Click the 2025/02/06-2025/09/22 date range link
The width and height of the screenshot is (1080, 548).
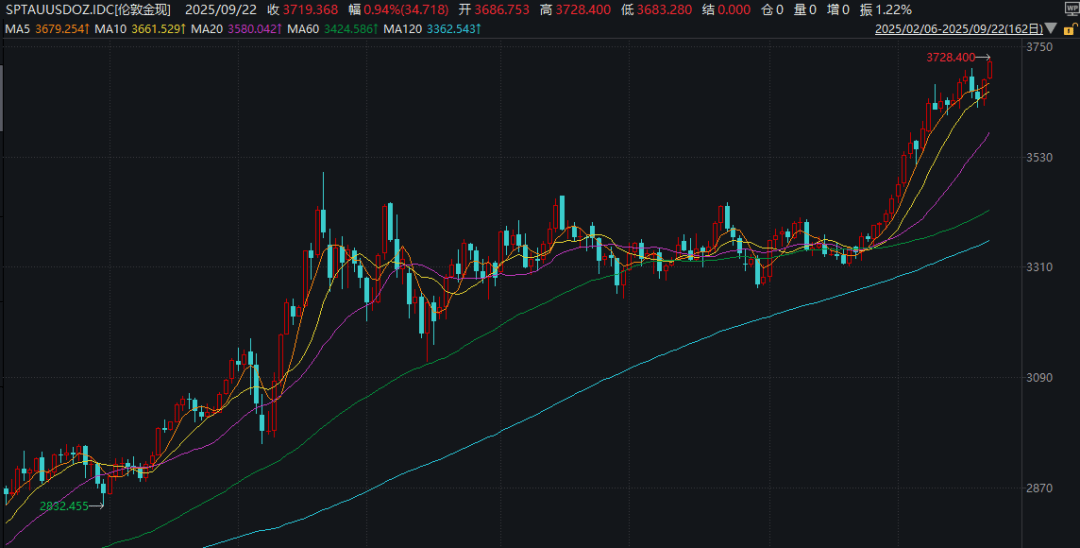coord(957,30)
